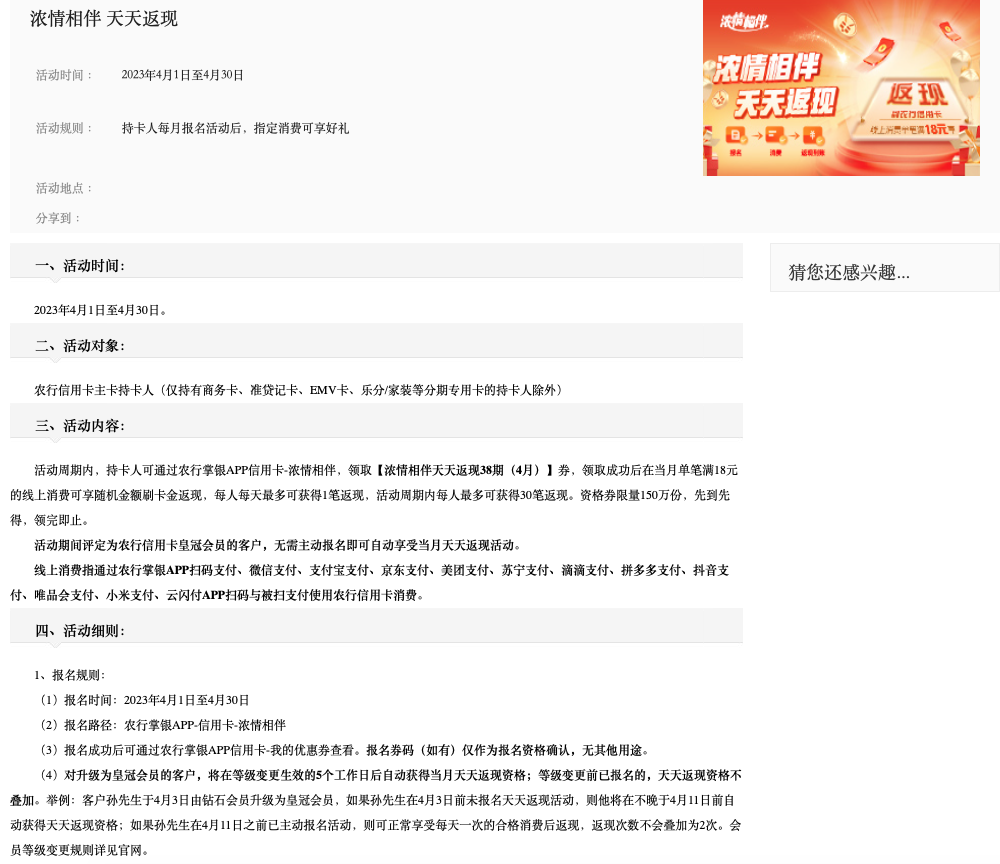
Task: Click the 四、活动细则 section heading
Action: coord(80,631)
